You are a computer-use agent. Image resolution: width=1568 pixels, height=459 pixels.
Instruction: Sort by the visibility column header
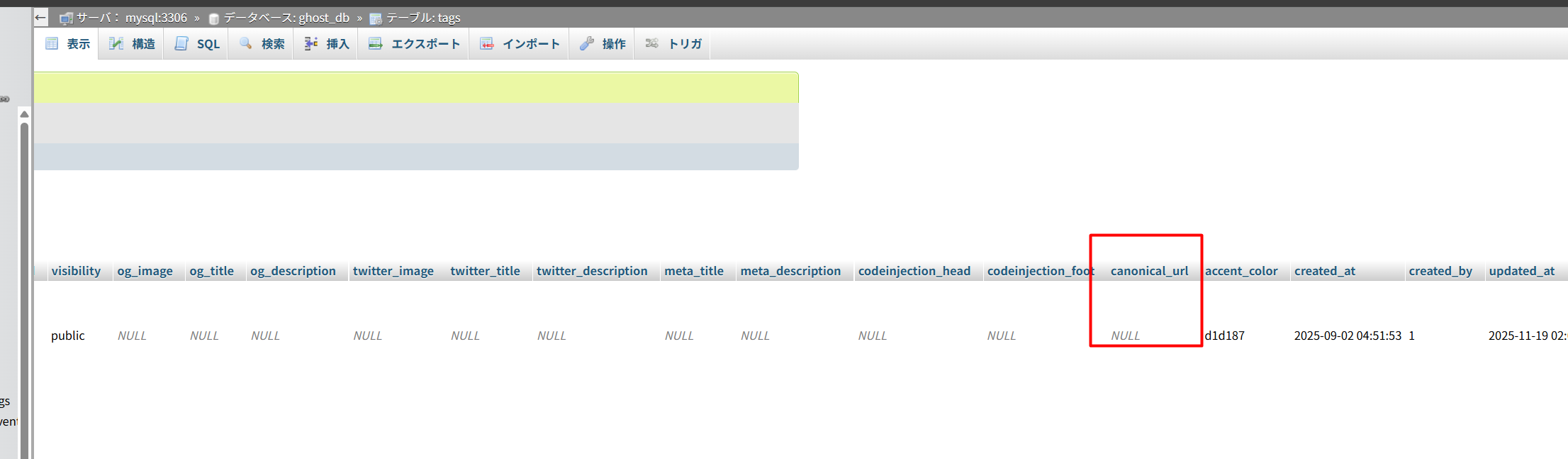pyautogui.click(x=76, y=271)
